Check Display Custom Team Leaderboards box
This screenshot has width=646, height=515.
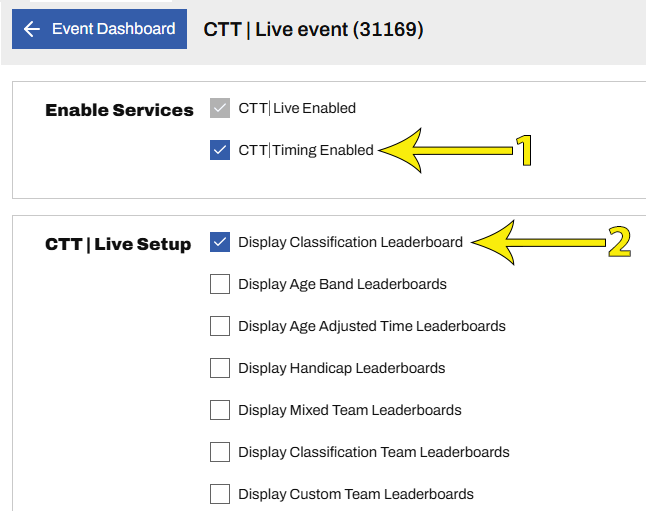click(220, 494)
